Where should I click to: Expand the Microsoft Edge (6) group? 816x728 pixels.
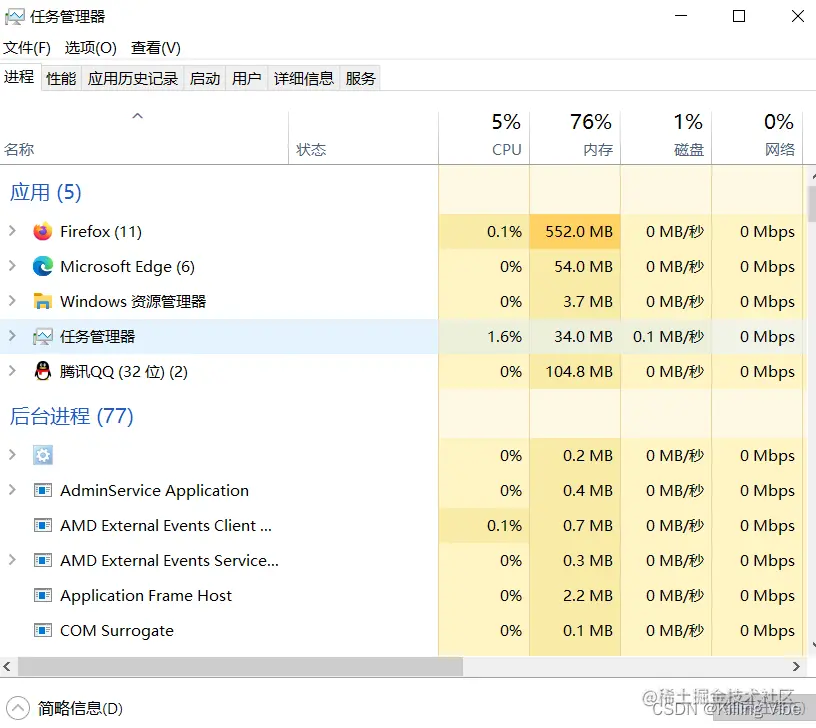[x=12, y=266]
